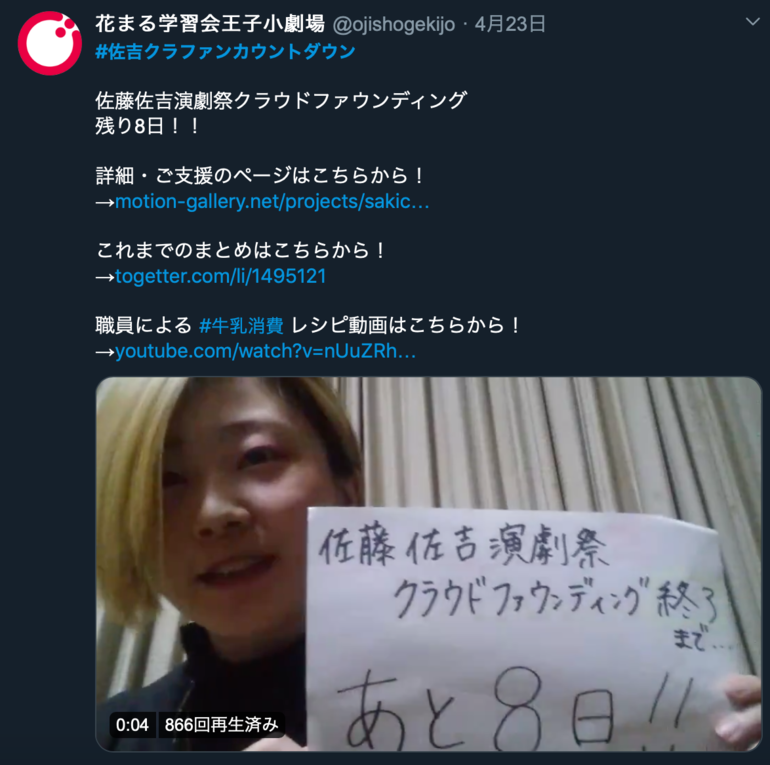This screenshot has height=765, width=770.
Task: Click the @ojishogekijo handle
Action: [x=394, y=25]
